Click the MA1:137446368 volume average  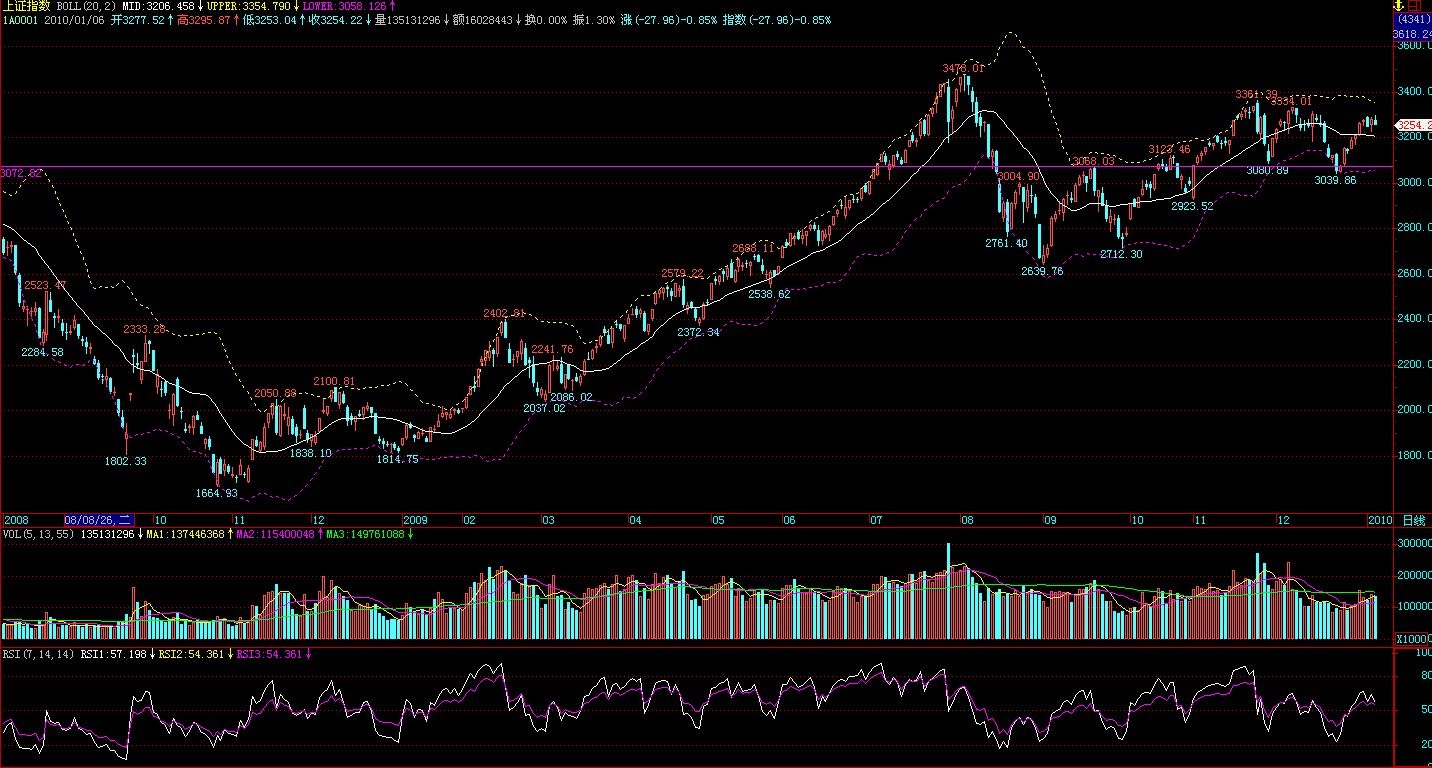coord(185,534)
